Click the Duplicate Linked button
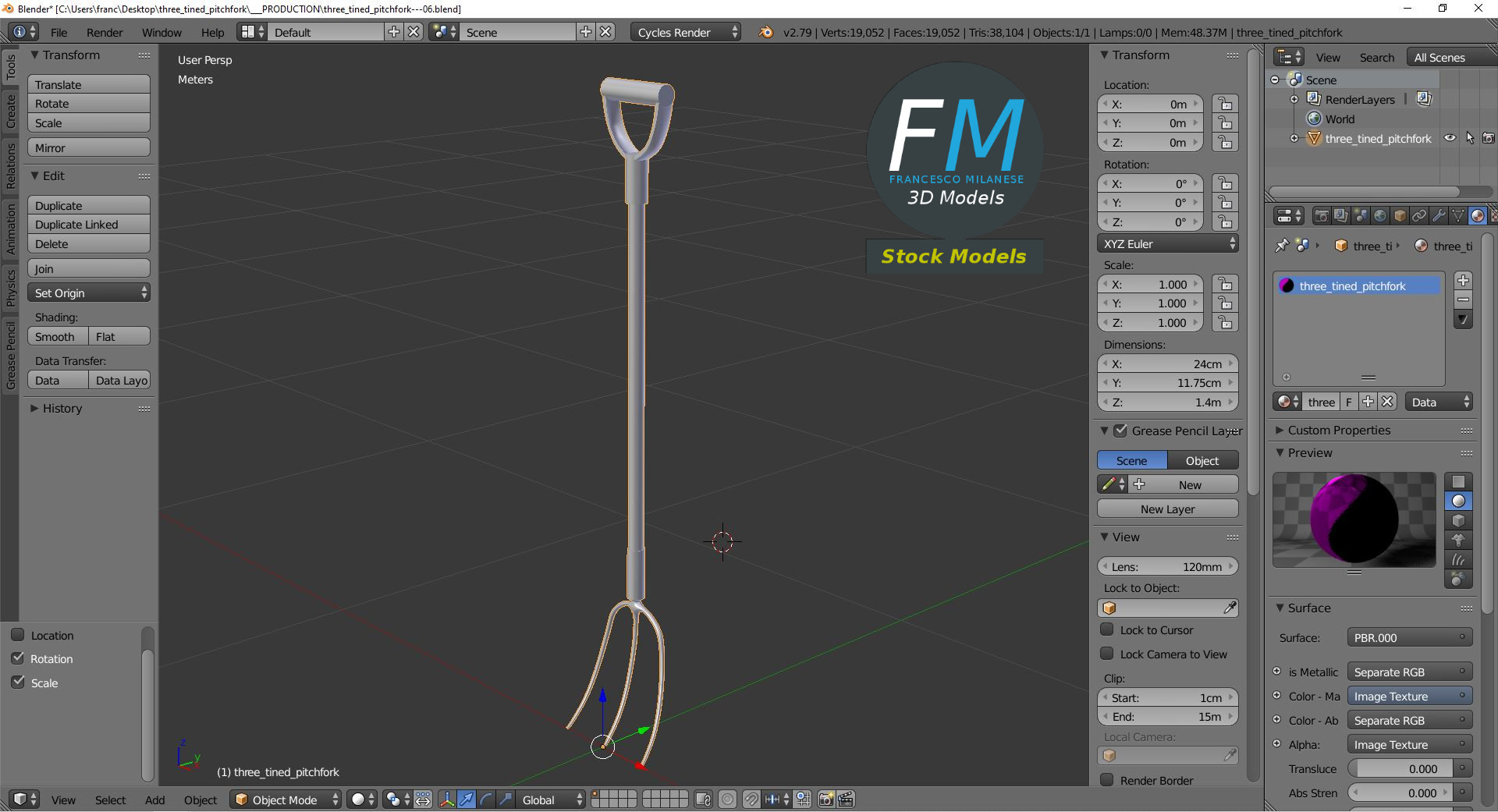The height and width of the screenshot is (812, 1498). click(x=89, y=224)
